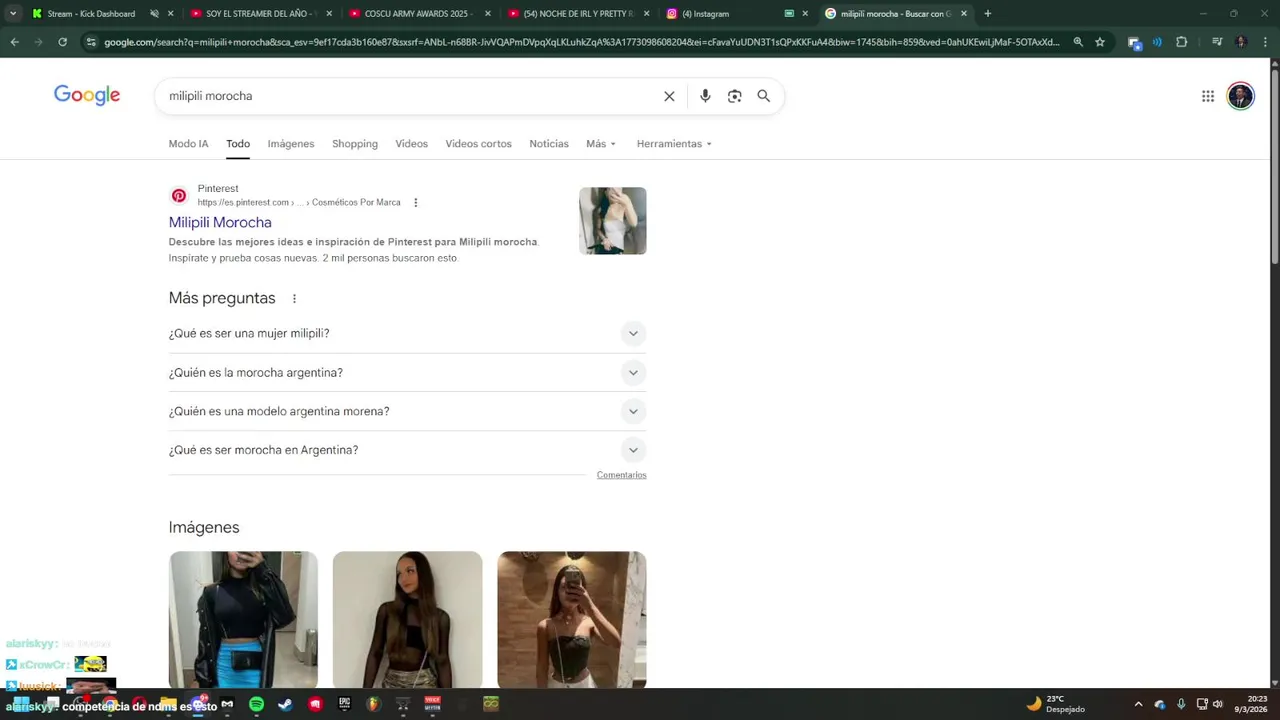Switch to Shopping tab
The height and width of the screenshot is (720, 1280).
coord(355,144)
